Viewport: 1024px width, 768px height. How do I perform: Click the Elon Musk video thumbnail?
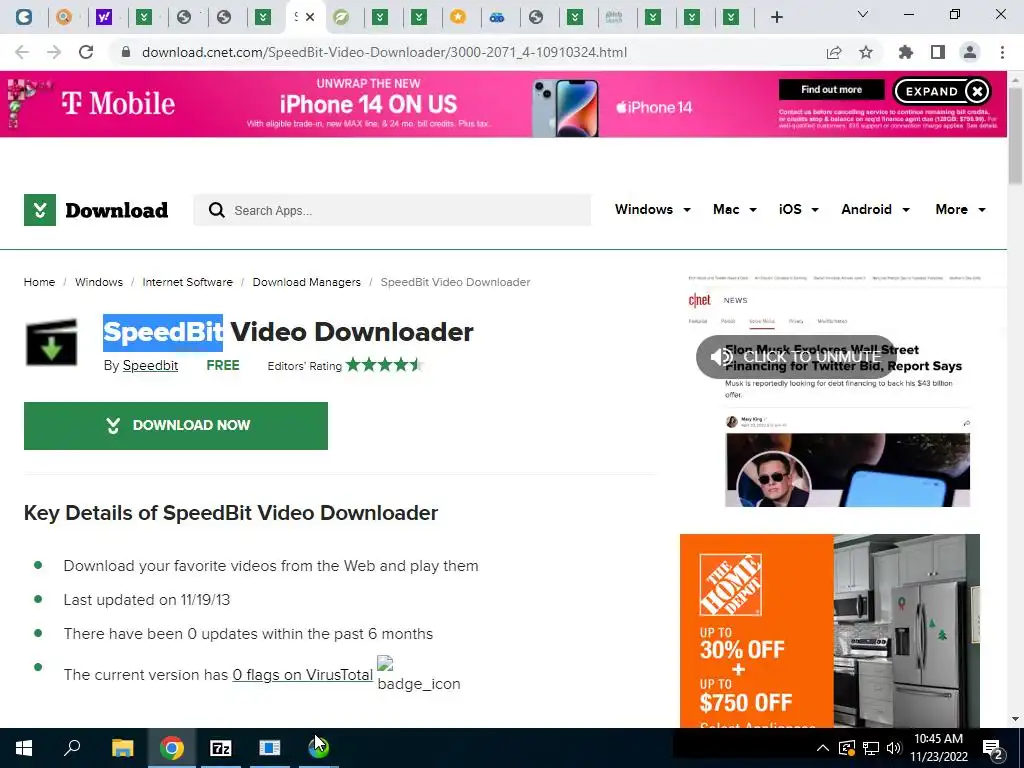[847, 470]
